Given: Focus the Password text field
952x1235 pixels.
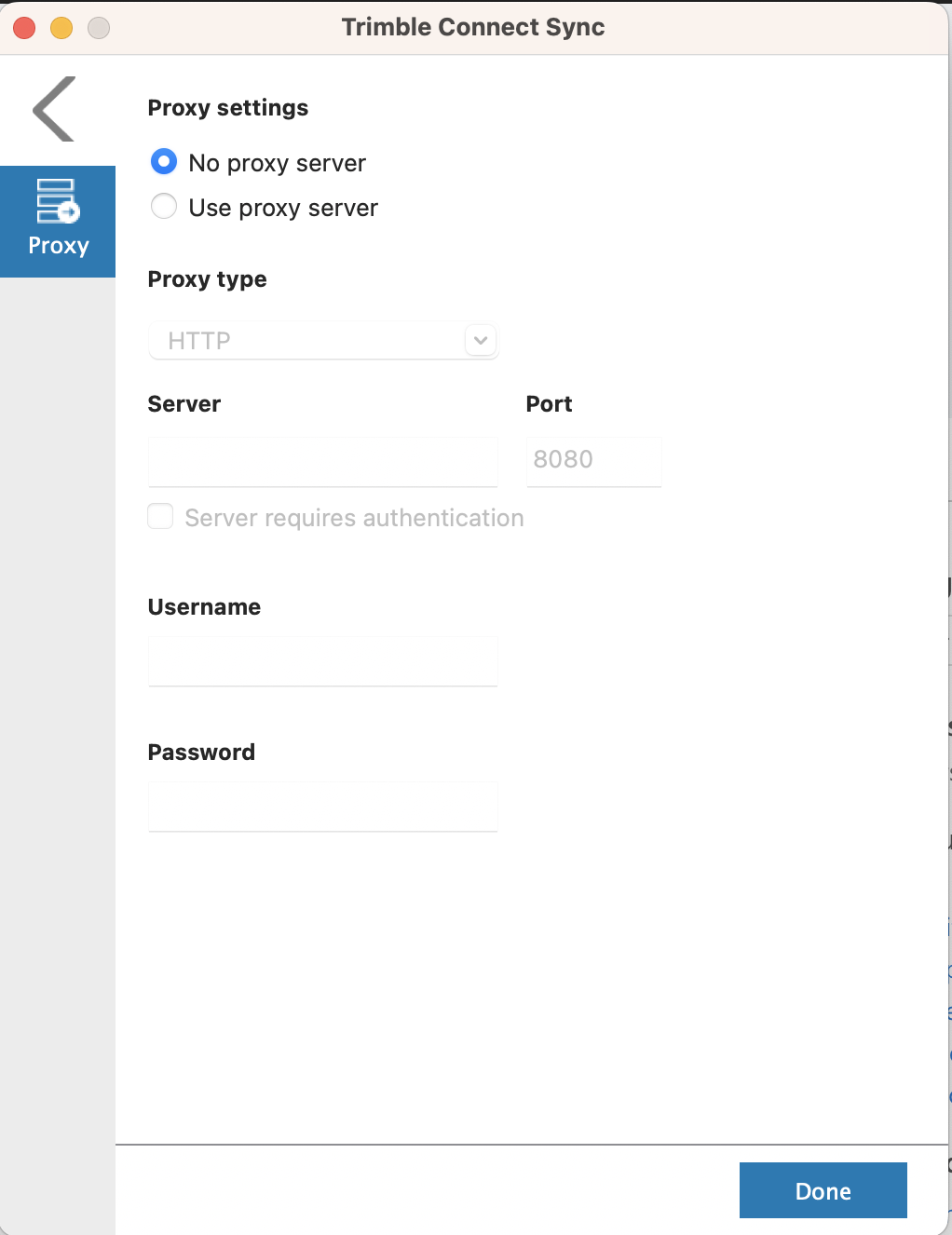Looking at the screenshot, I should click(x=323, y=807).
